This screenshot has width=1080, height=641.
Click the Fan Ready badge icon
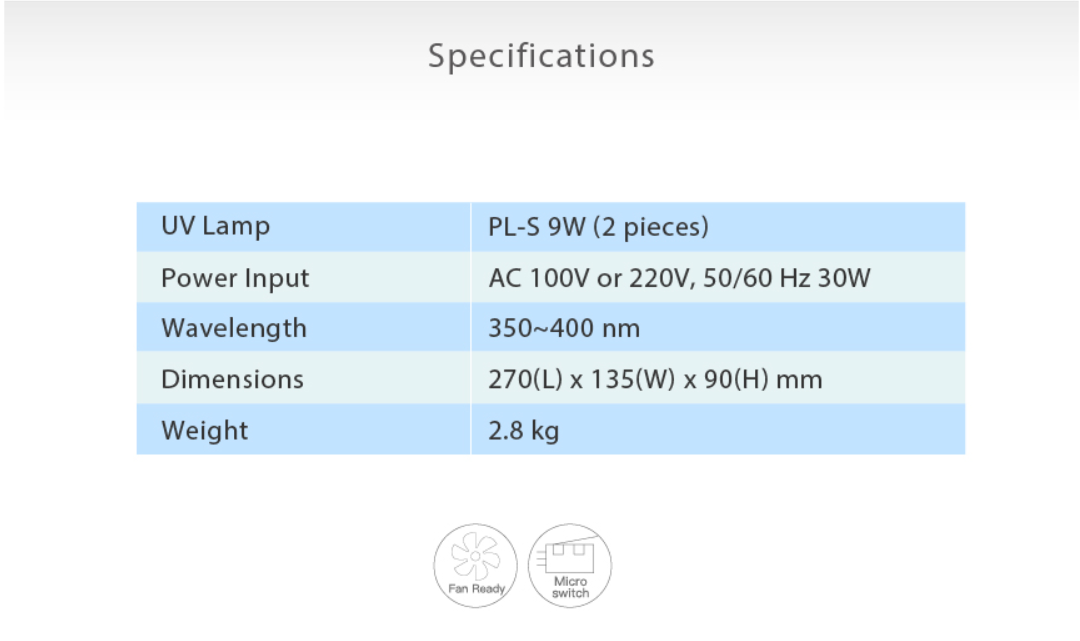click(475, 565)
